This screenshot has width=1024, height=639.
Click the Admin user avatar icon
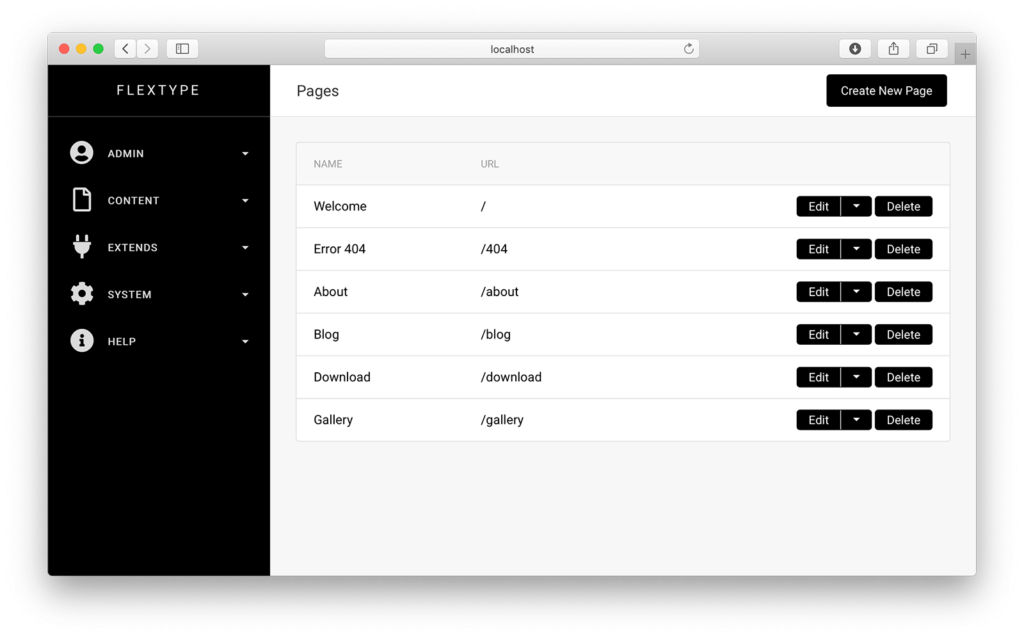point(82,153)
